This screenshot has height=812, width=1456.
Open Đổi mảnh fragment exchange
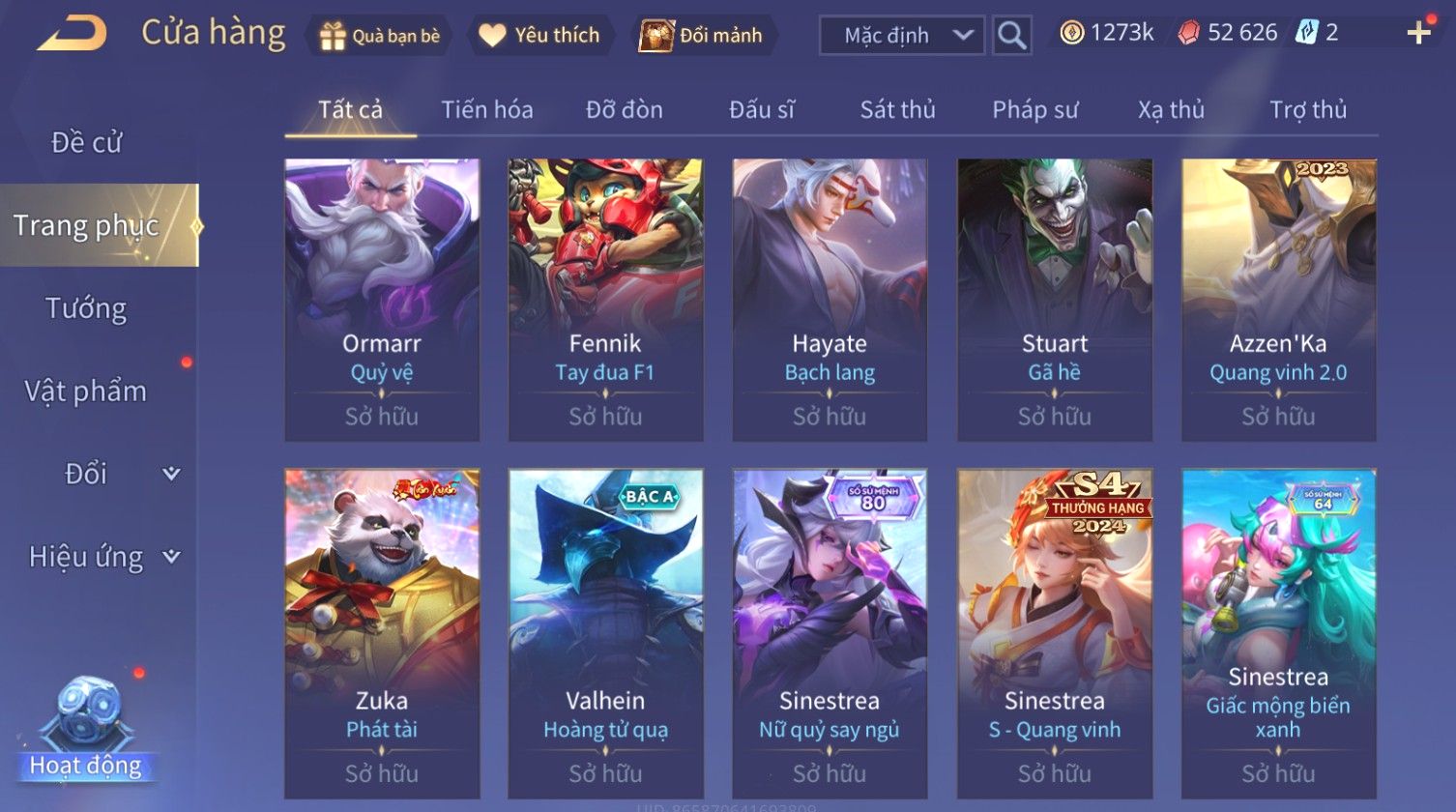703,36
